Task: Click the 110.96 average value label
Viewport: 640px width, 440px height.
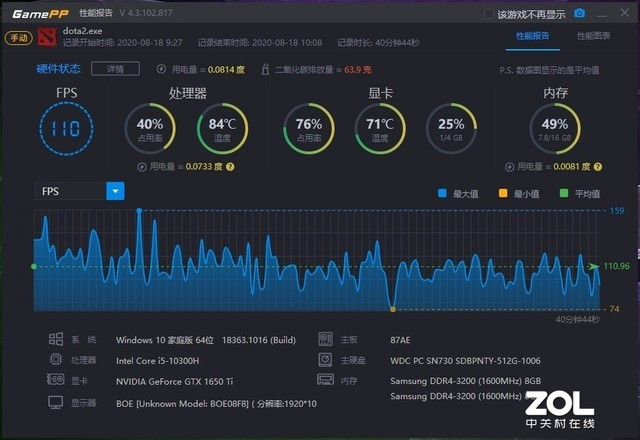Action: [616, 266]
